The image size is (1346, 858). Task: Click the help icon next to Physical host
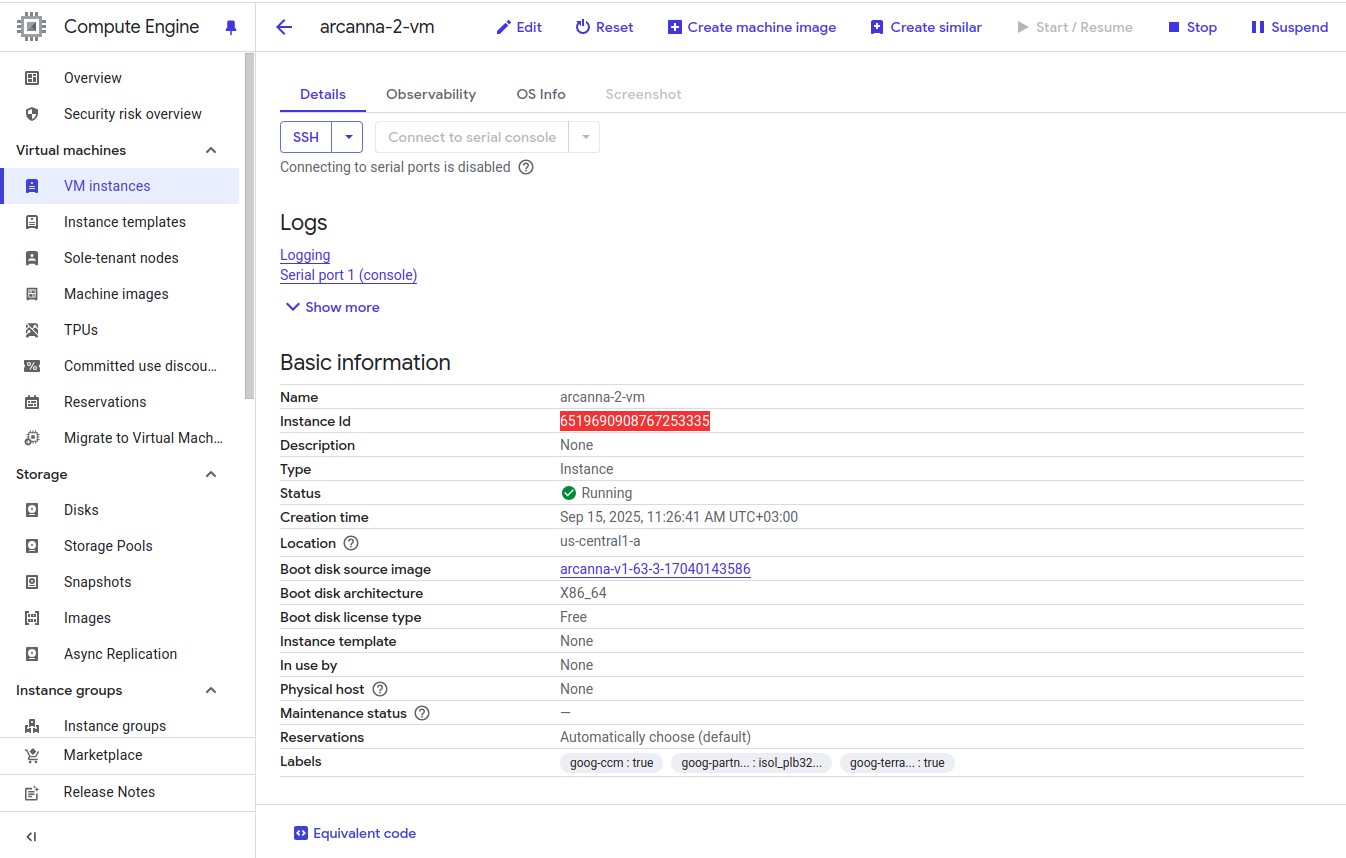[x=380, y=689]
